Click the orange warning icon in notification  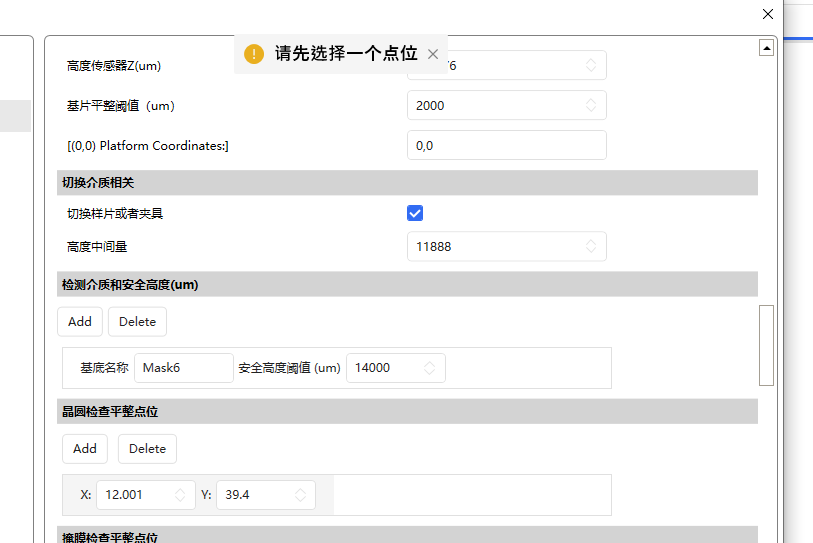(254, 54)
